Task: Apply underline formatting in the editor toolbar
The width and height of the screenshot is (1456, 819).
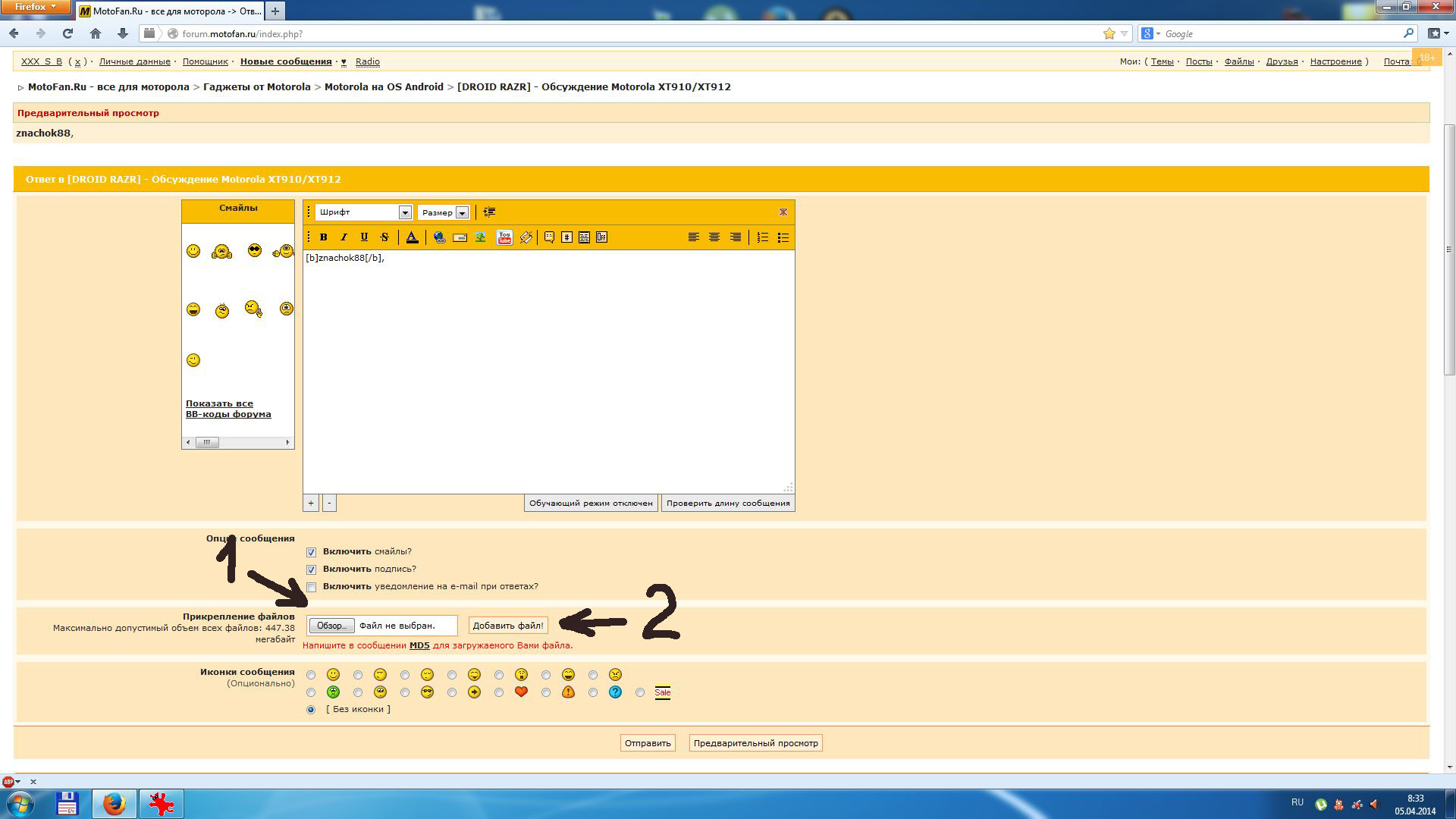Action: pos(364,237)
